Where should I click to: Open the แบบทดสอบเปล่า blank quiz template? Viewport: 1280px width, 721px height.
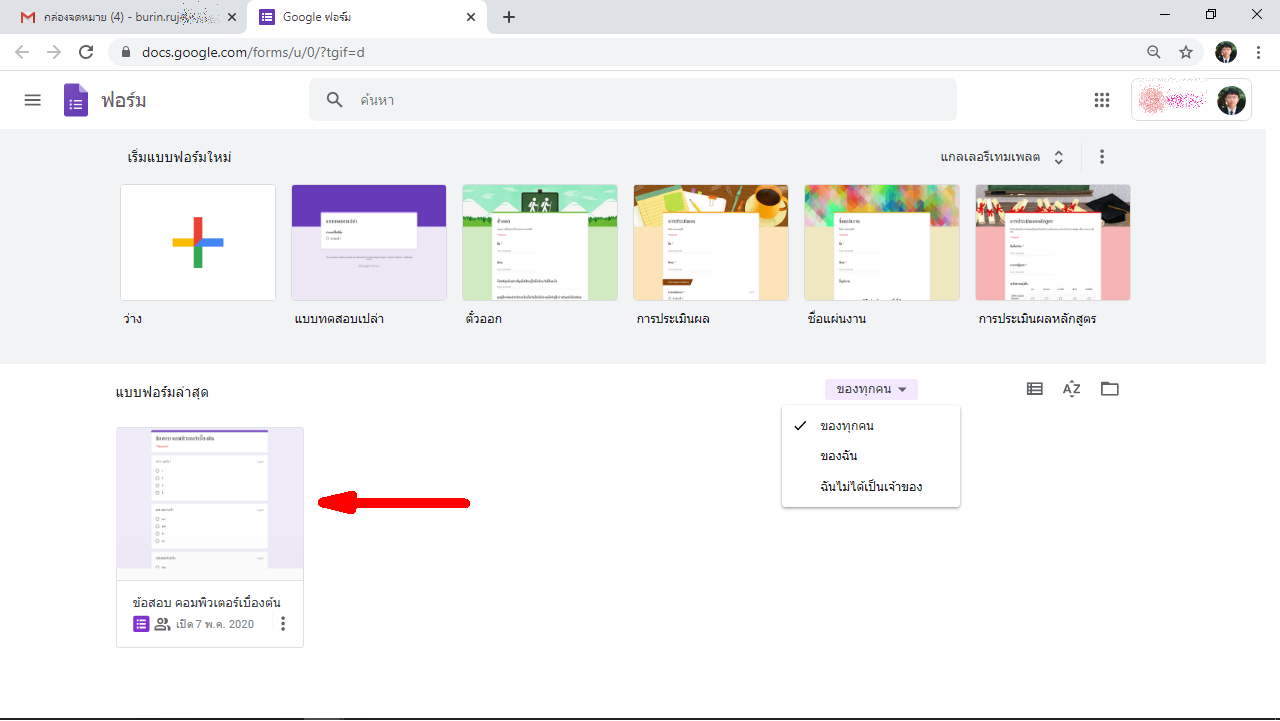pos(369,242)
